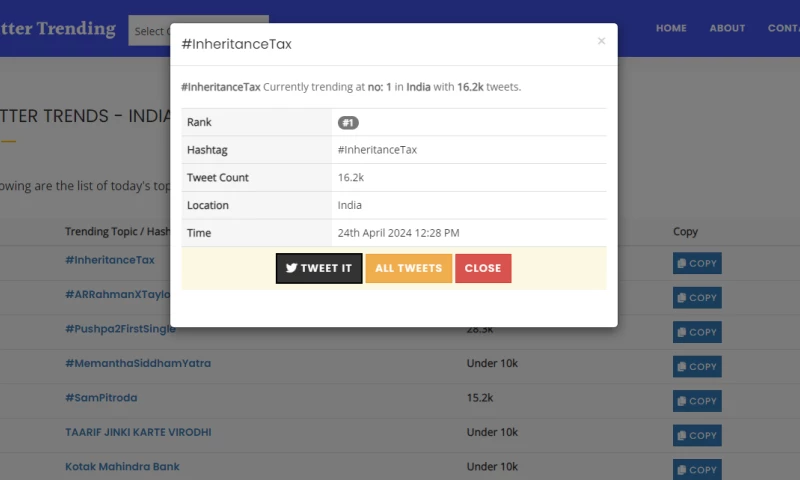Close the modal with the X icon

[601, 41]
